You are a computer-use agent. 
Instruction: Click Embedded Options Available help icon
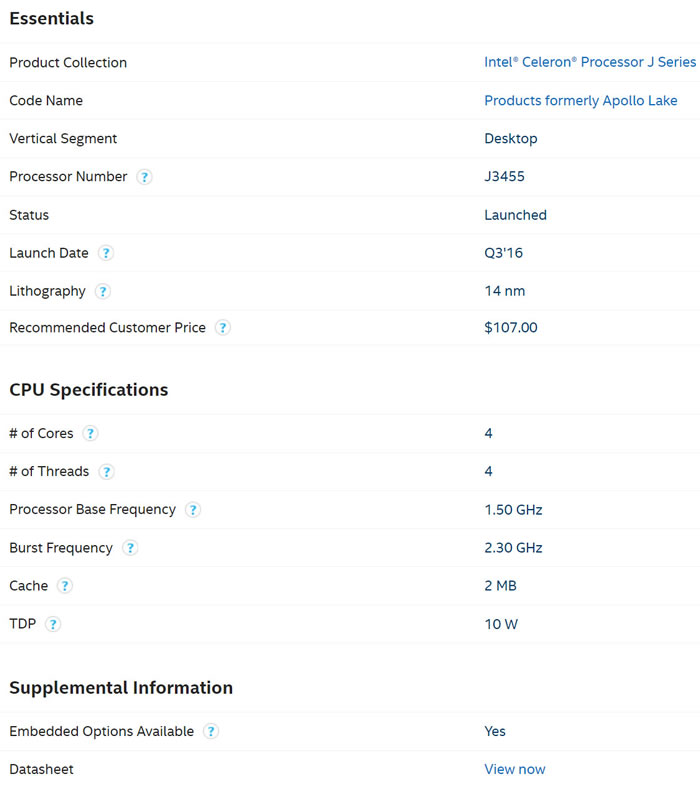click(x=211, y=731)
